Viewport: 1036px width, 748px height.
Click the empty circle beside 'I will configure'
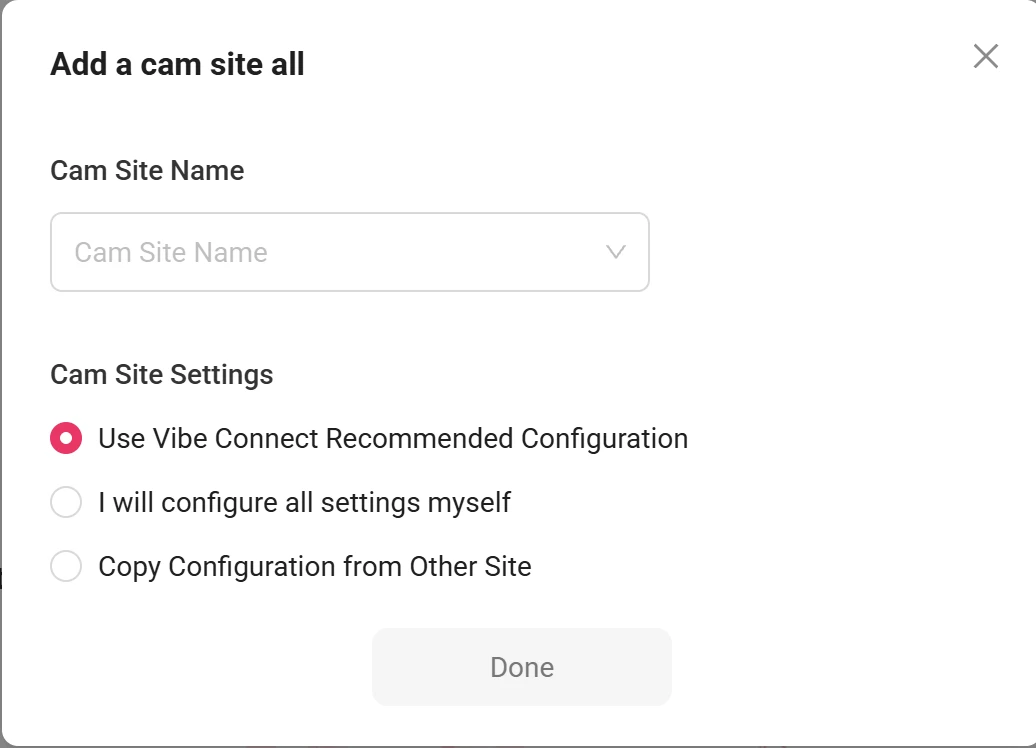click(x=66, y=502)
